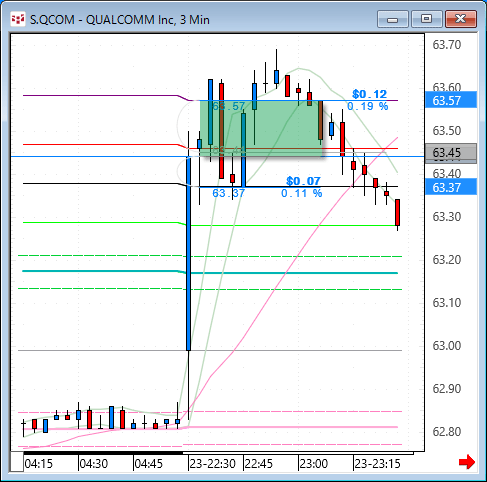Click the 23-22:30 time axis label

[x=213, y=464]
